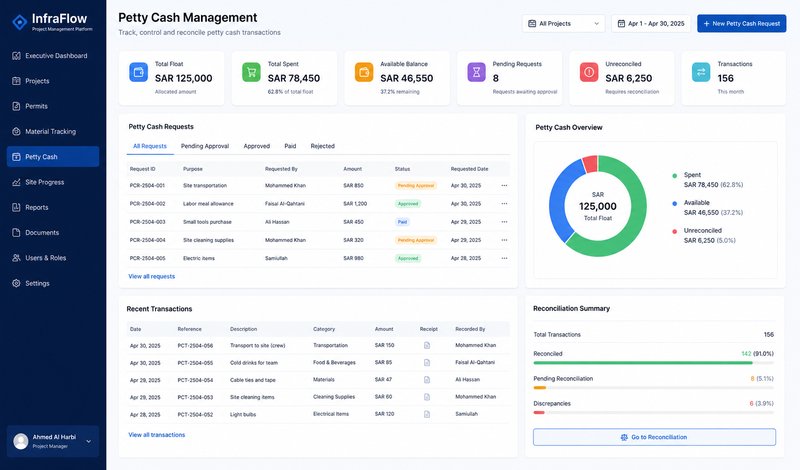Select the All Requests tab

pos(150,146)
